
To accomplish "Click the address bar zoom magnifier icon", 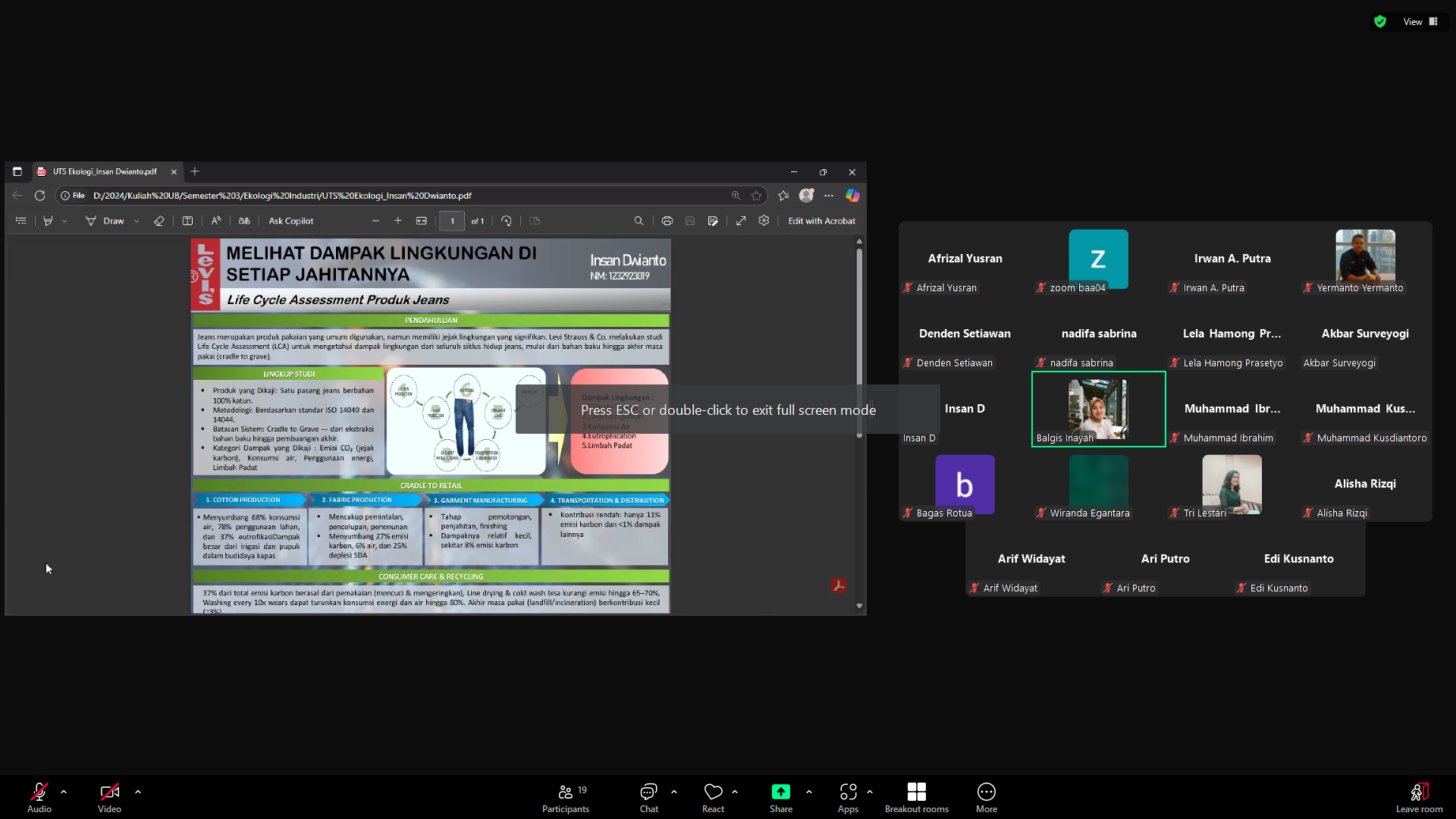I will click(x=736, y=196).
